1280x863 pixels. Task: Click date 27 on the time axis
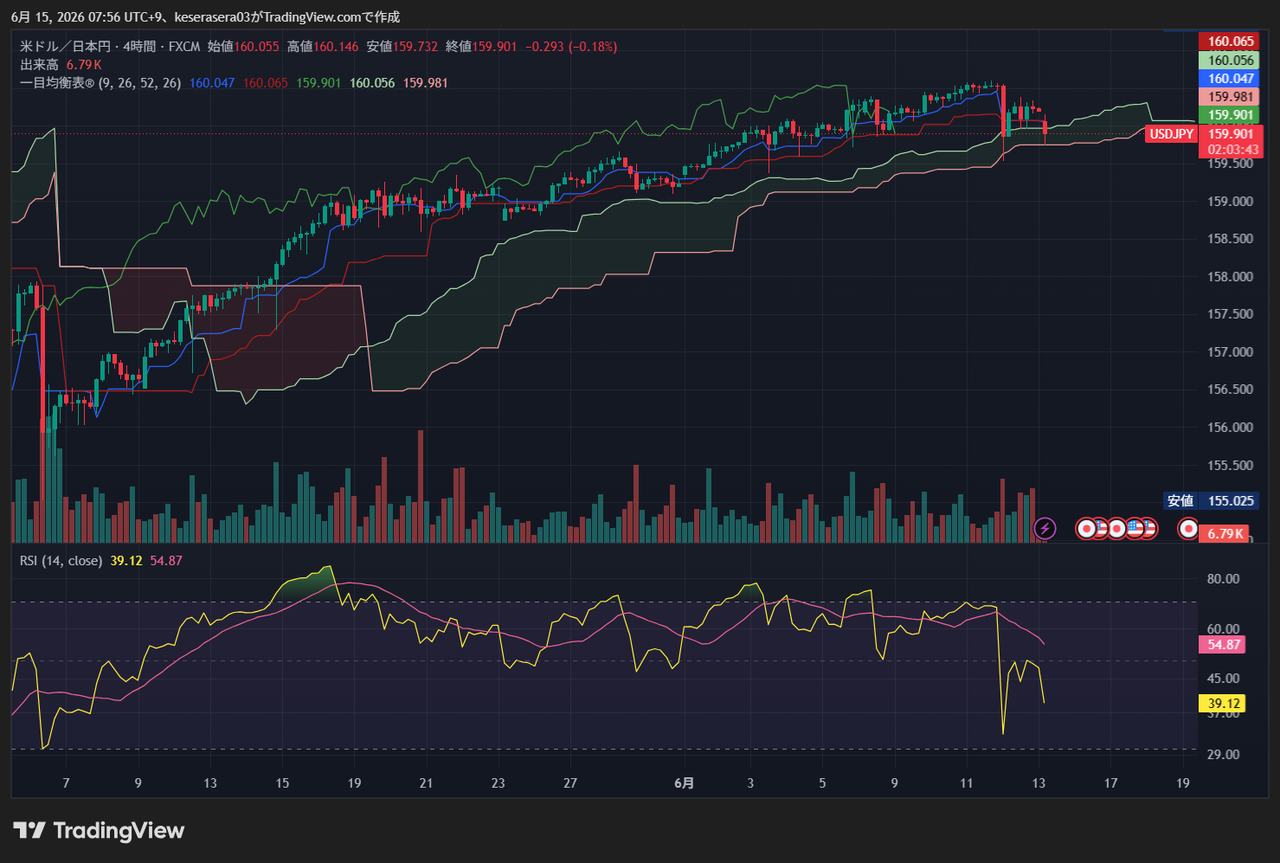click(x=570, y=784)
